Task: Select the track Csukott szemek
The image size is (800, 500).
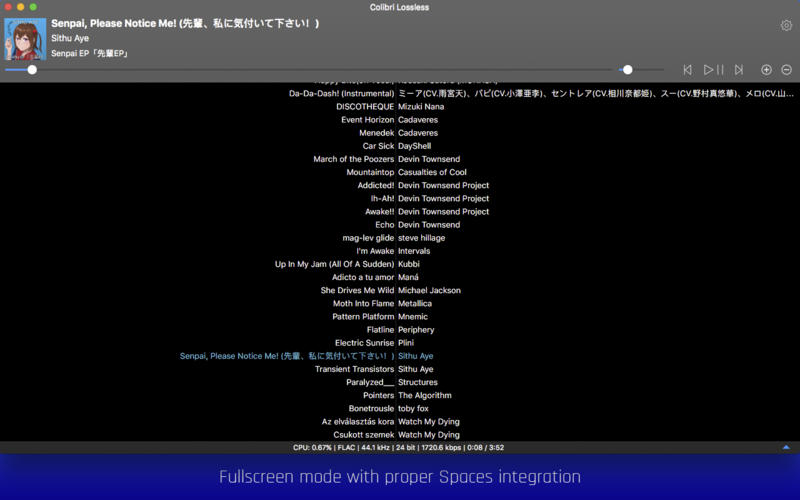Action: click(x=363, y=435)
